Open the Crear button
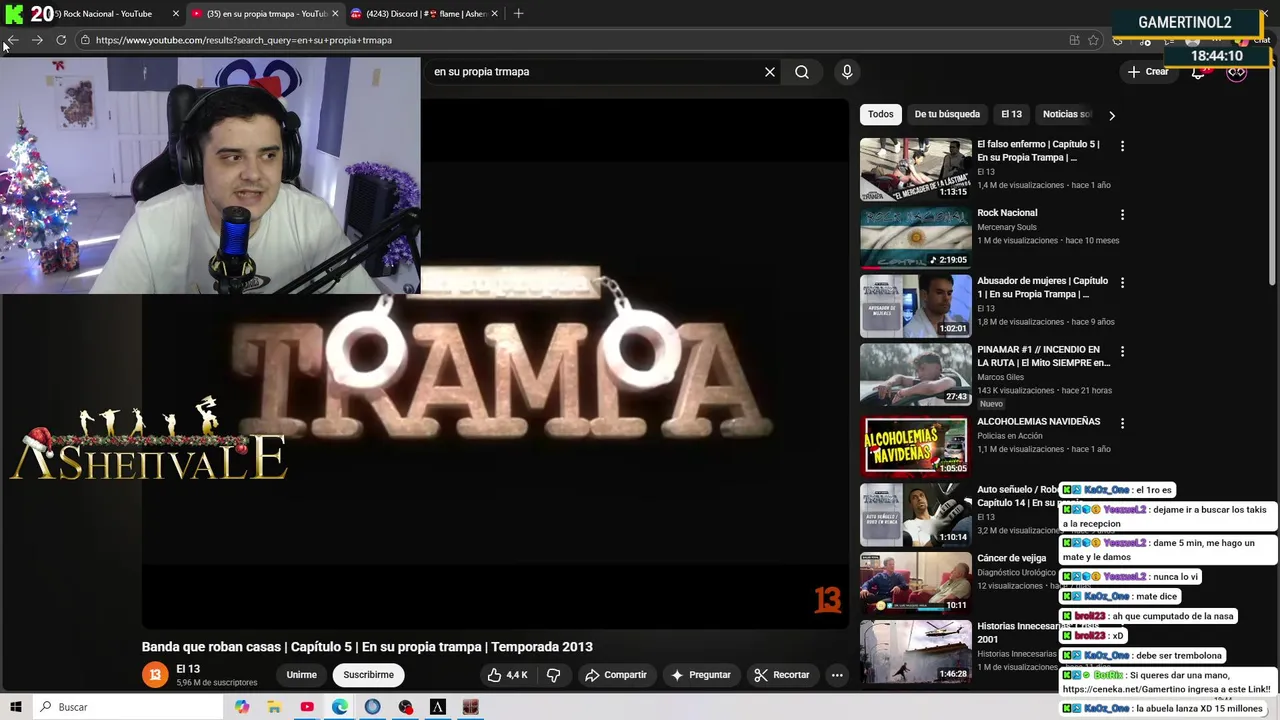This screenshot has height=720, width=1280. coord(1148,72)
